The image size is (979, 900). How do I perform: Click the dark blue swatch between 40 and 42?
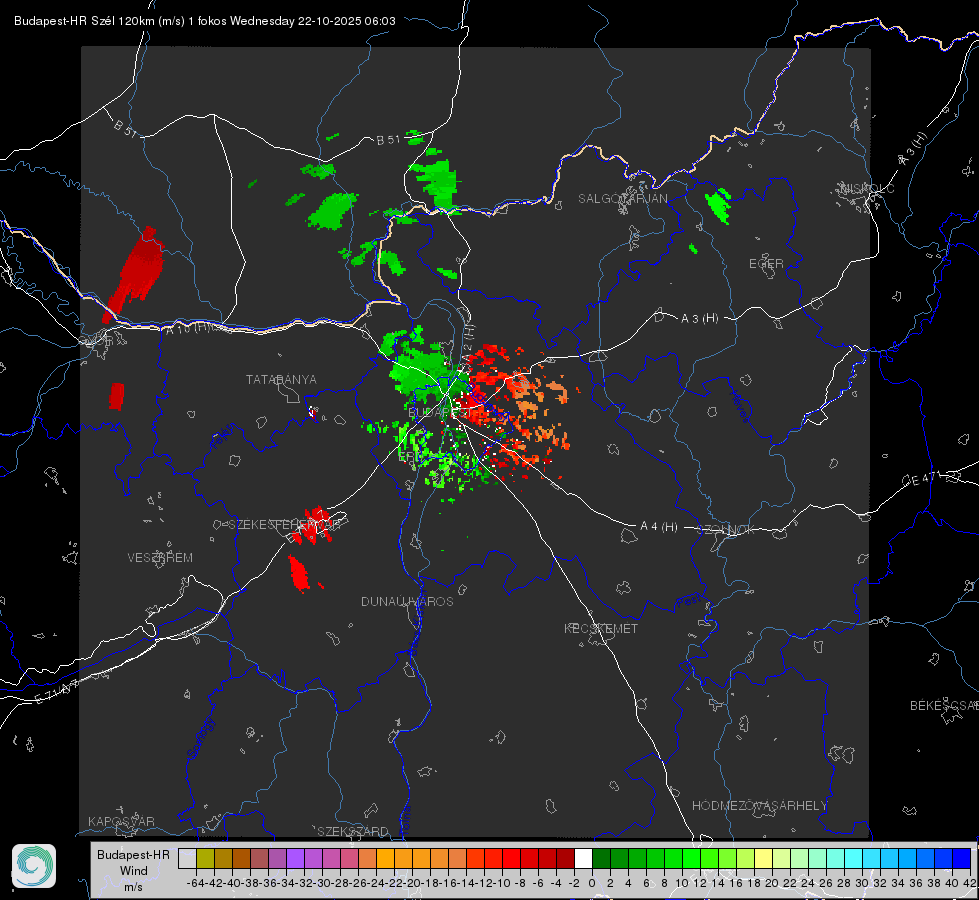coord(962,858)
